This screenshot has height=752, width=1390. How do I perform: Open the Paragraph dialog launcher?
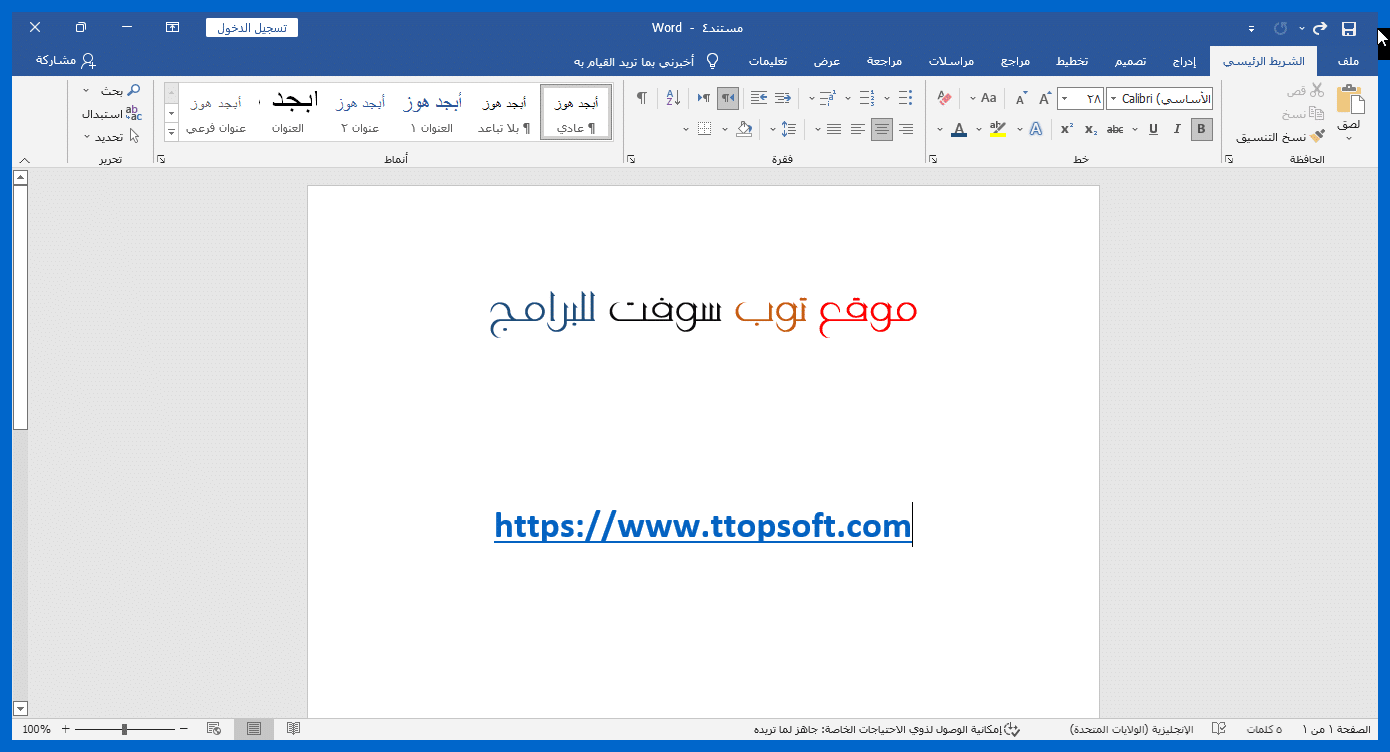[x=630, y=159]
